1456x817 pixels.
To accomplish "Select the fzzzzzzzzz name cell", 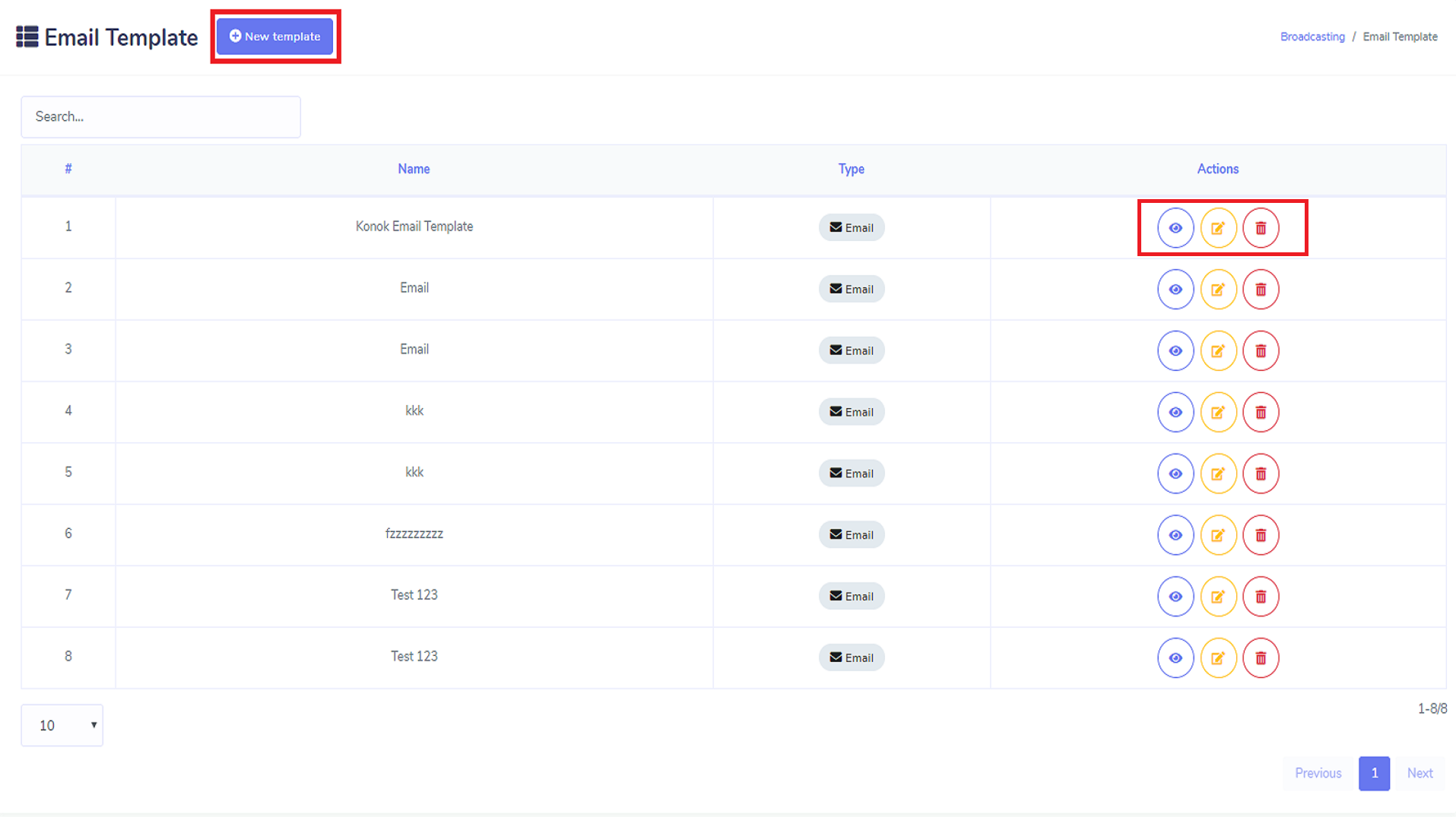I will click(414, 534).
